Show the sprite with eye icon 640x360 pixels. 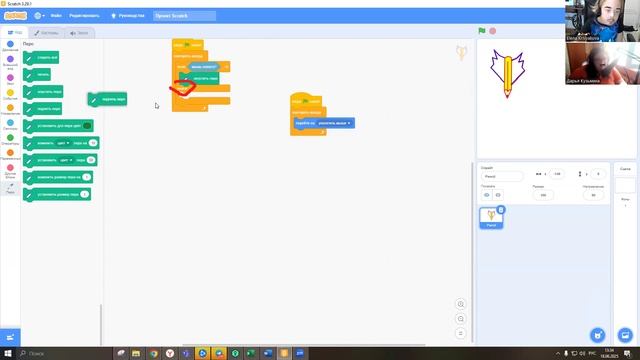tap(487, 195)
